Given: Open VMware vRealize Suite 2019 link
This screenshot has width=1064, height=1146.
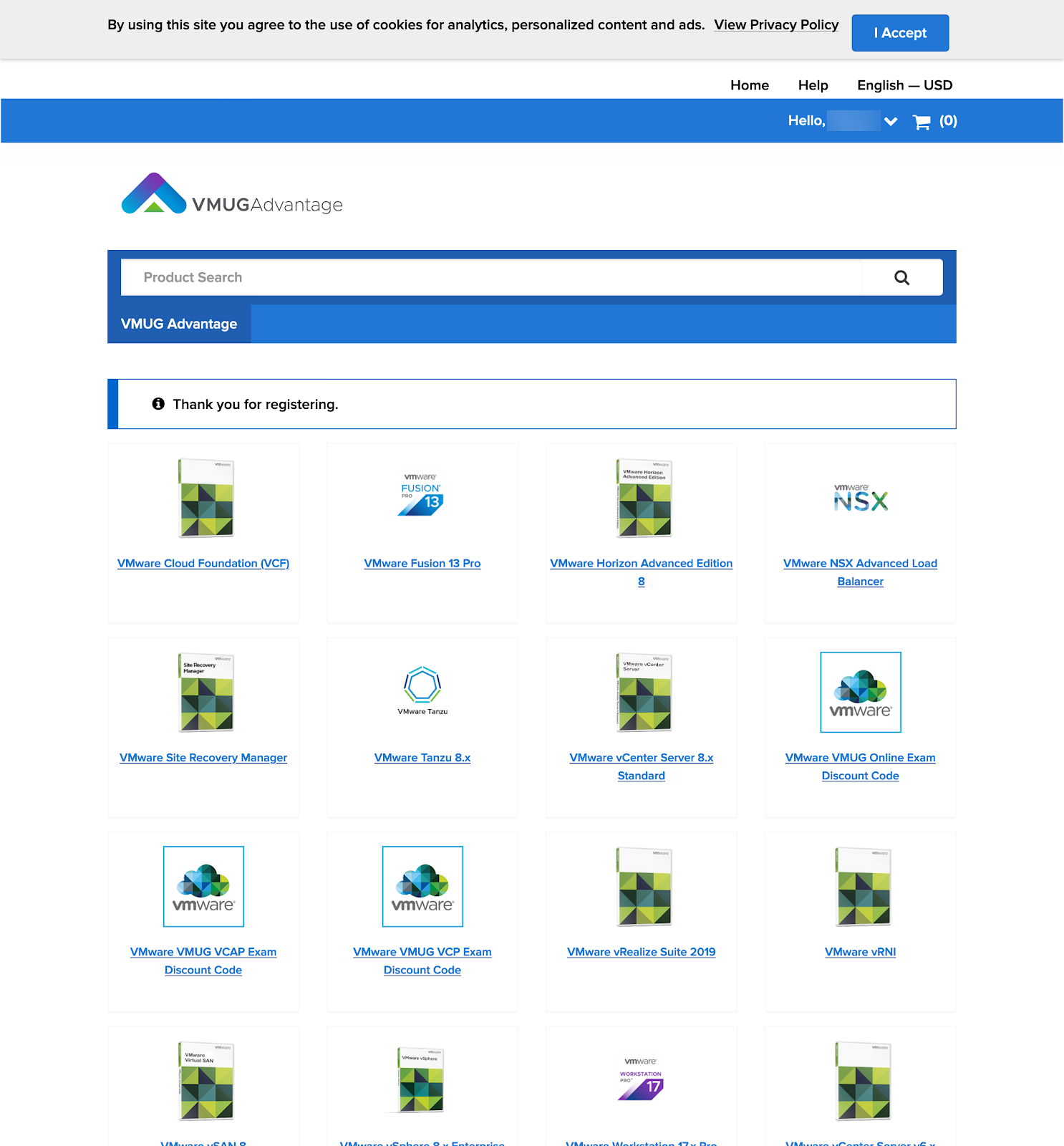Looking at the screenshot, I should [642, 952].
